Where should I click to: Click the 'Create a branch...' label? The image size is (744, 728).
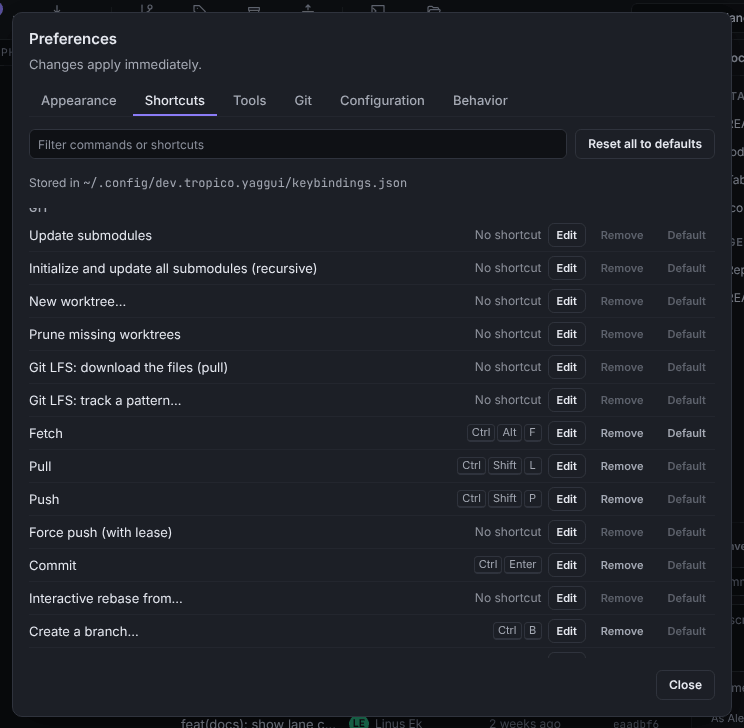84,631
